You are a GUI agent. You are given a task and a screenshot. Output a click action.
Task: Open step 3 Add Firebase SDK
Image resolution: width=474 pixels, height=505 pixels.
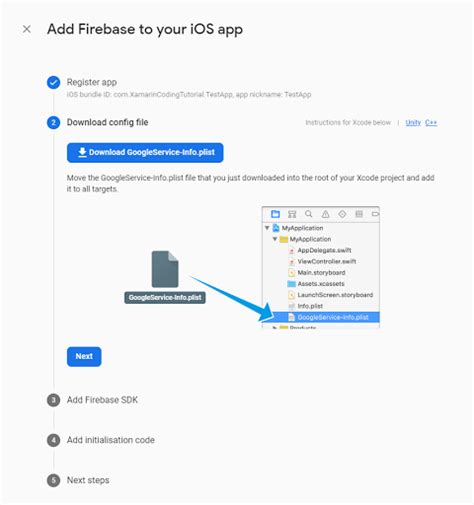tap(102, 400)
